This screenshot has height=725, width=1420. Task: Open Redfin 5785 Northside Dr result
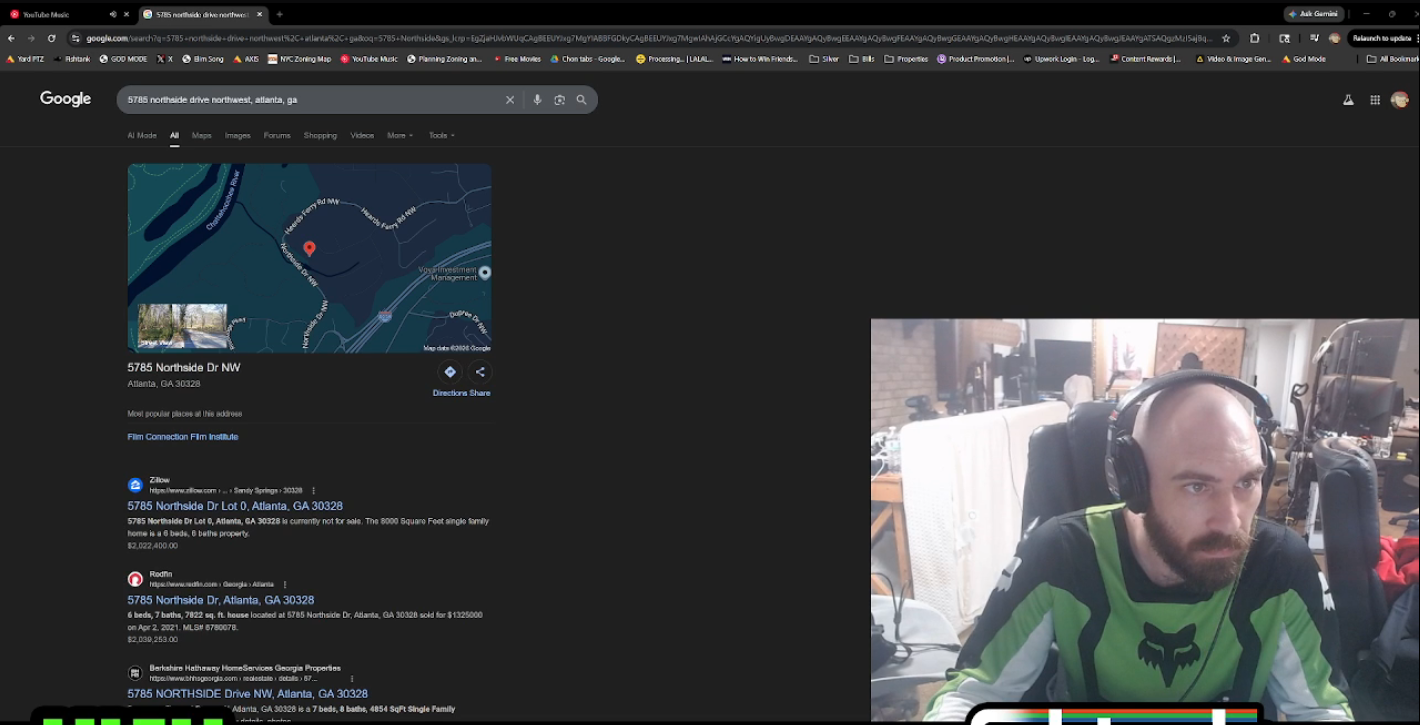[x=221, y=600]
